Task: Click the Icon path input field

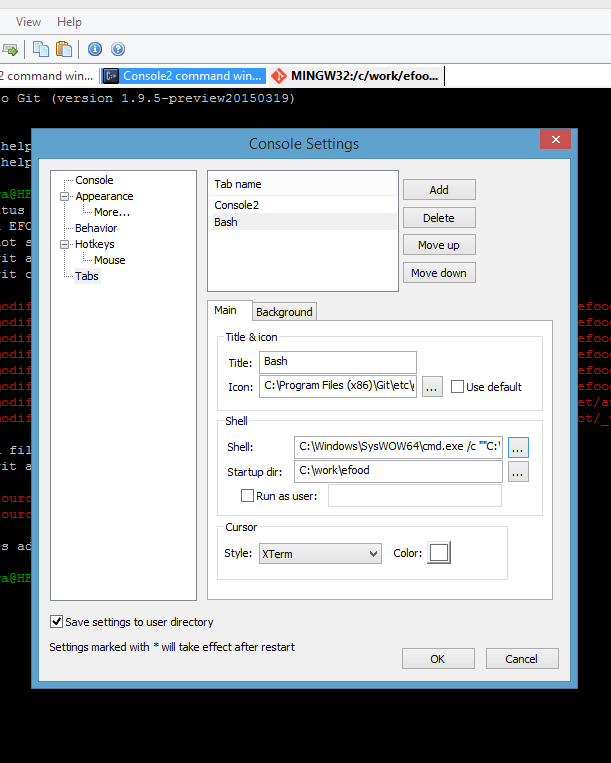Action: coord(338,386)
